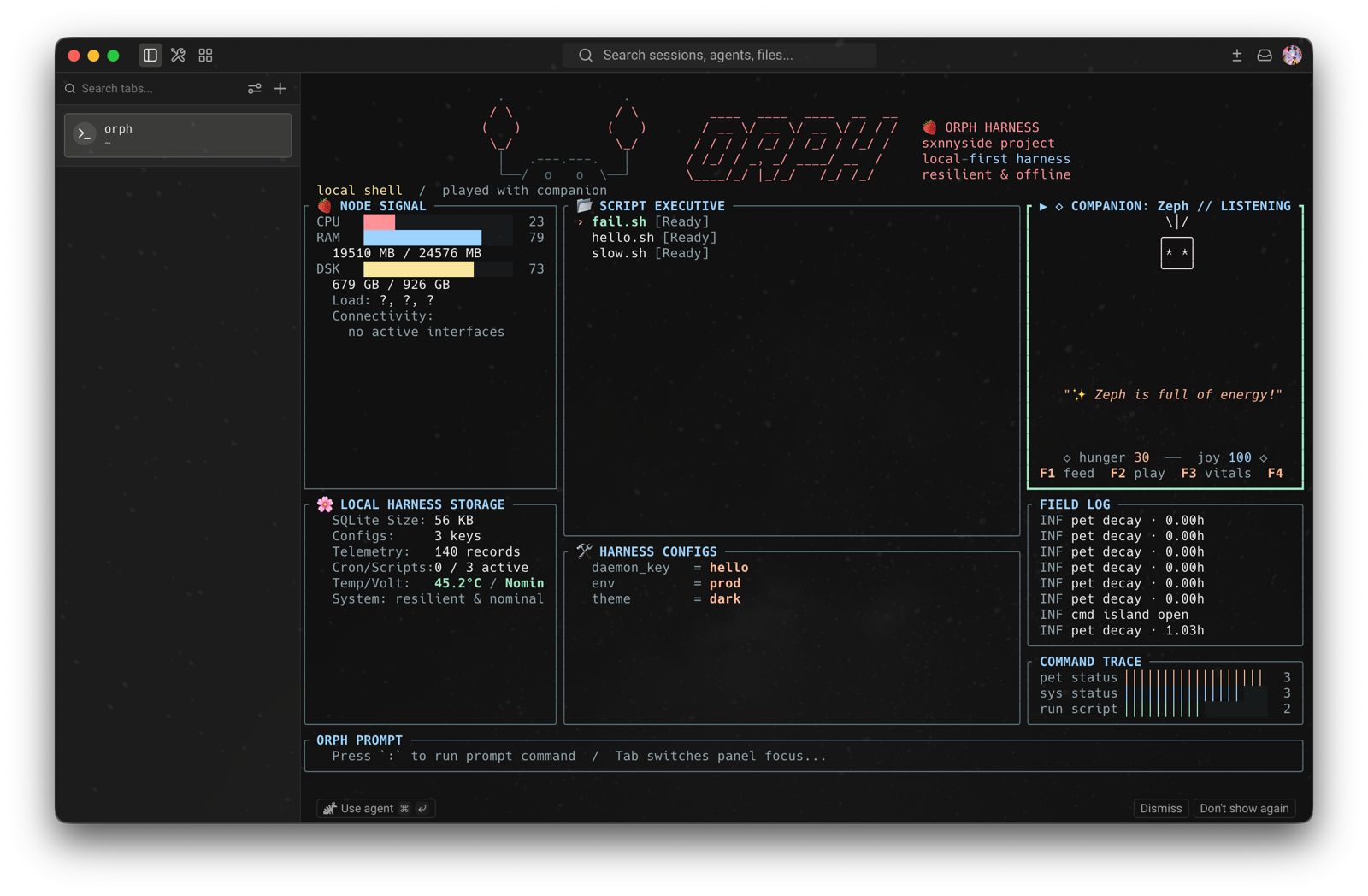
Task: Click the Use agent button
Action: point(376,808)
